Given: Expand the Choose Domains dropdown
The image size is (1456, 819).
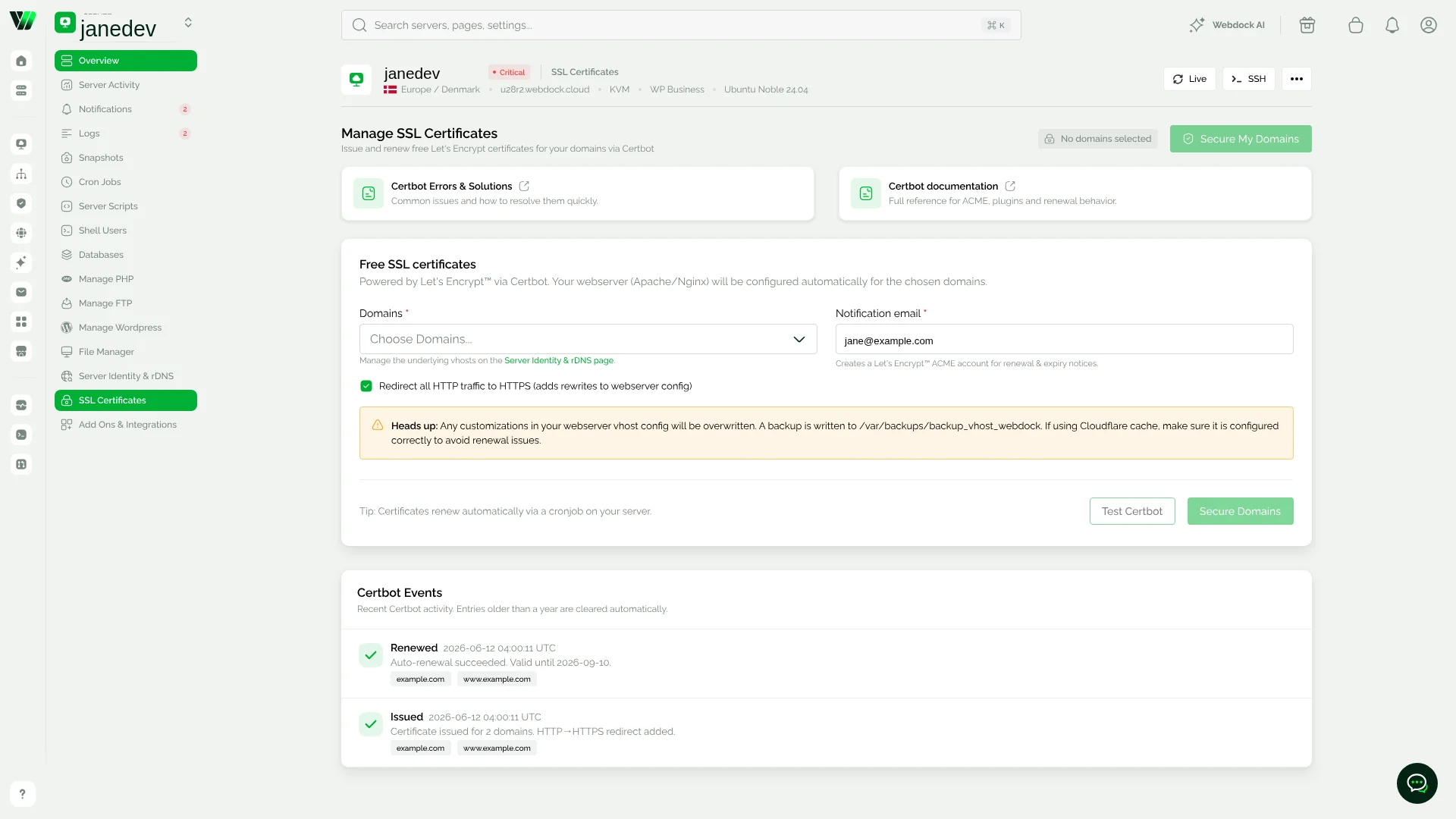Looking at the screenshot, I should click(x=588, y=339).
